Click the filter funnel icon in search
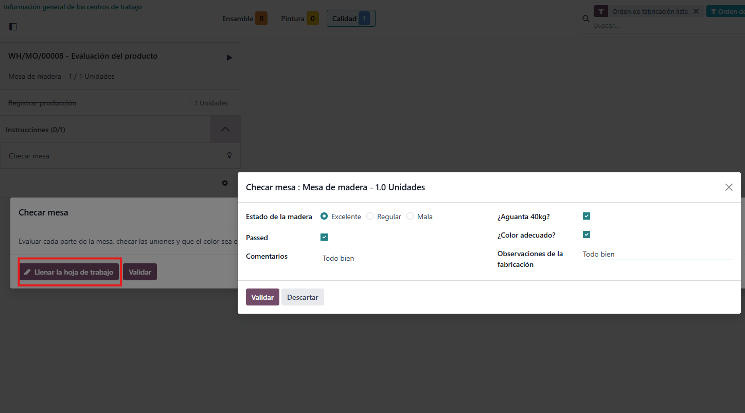745x413 pixels. coord(601,11)
